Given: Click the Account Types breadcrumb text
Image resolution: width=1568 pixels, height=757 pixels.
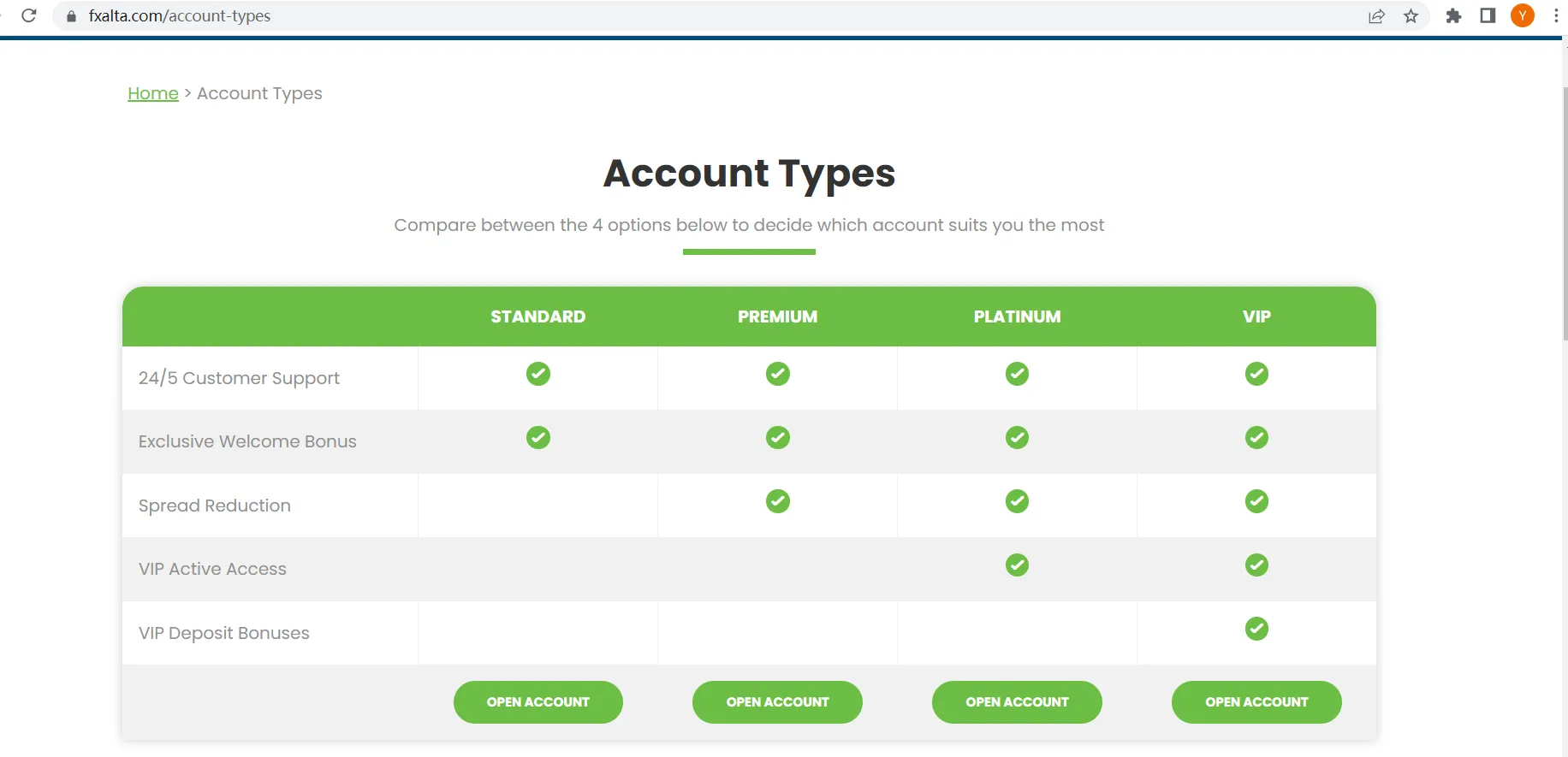Looking at the screenshot, I should (259, 93).
